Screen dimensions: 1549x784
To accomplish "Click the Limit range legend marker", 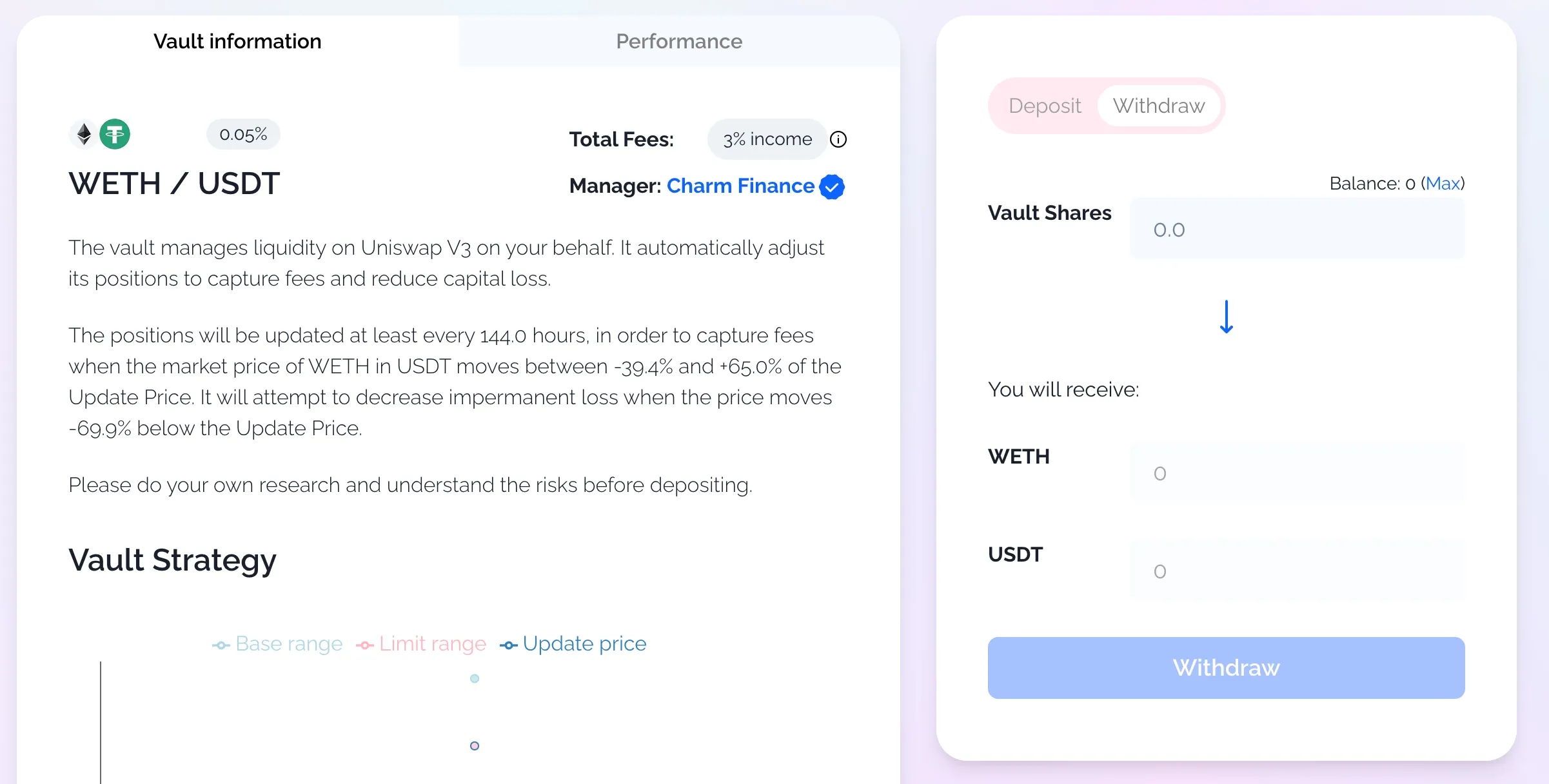I will (x=364, y=645).
